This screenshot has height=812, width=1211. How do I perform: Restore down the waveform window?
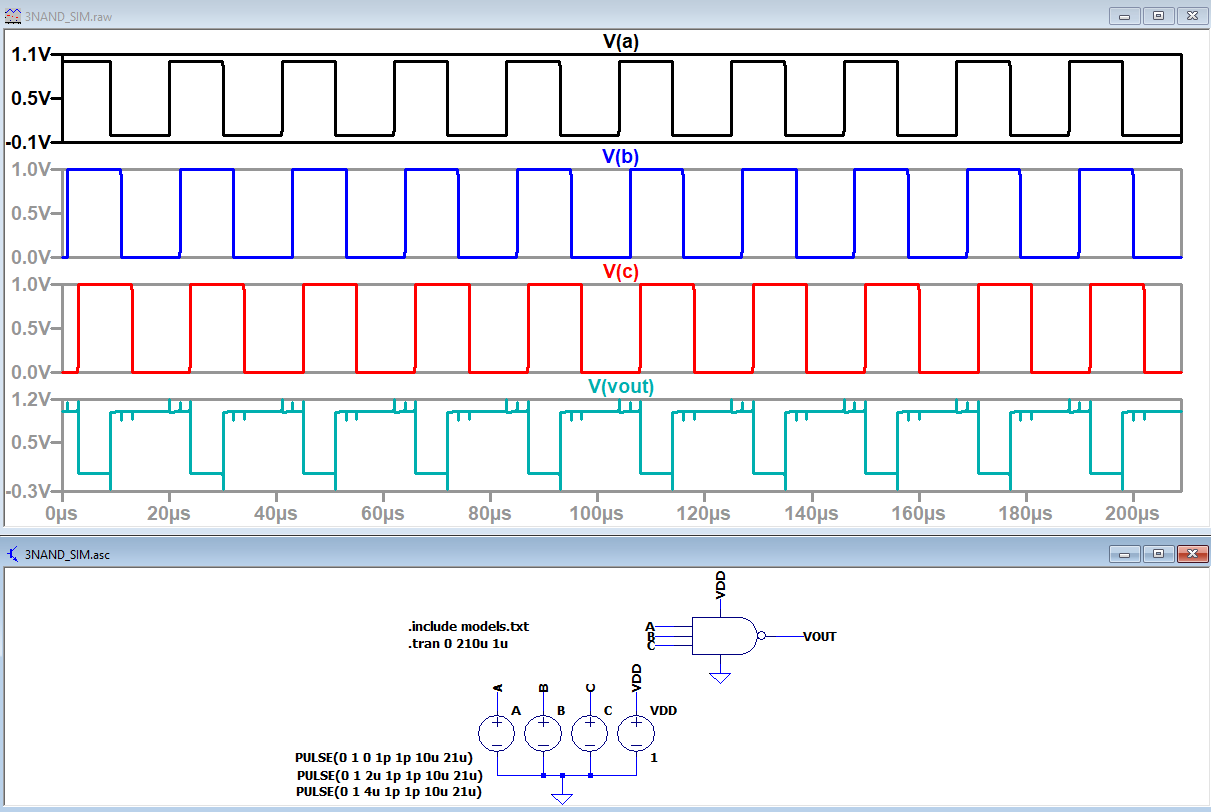coord(1159,16)
